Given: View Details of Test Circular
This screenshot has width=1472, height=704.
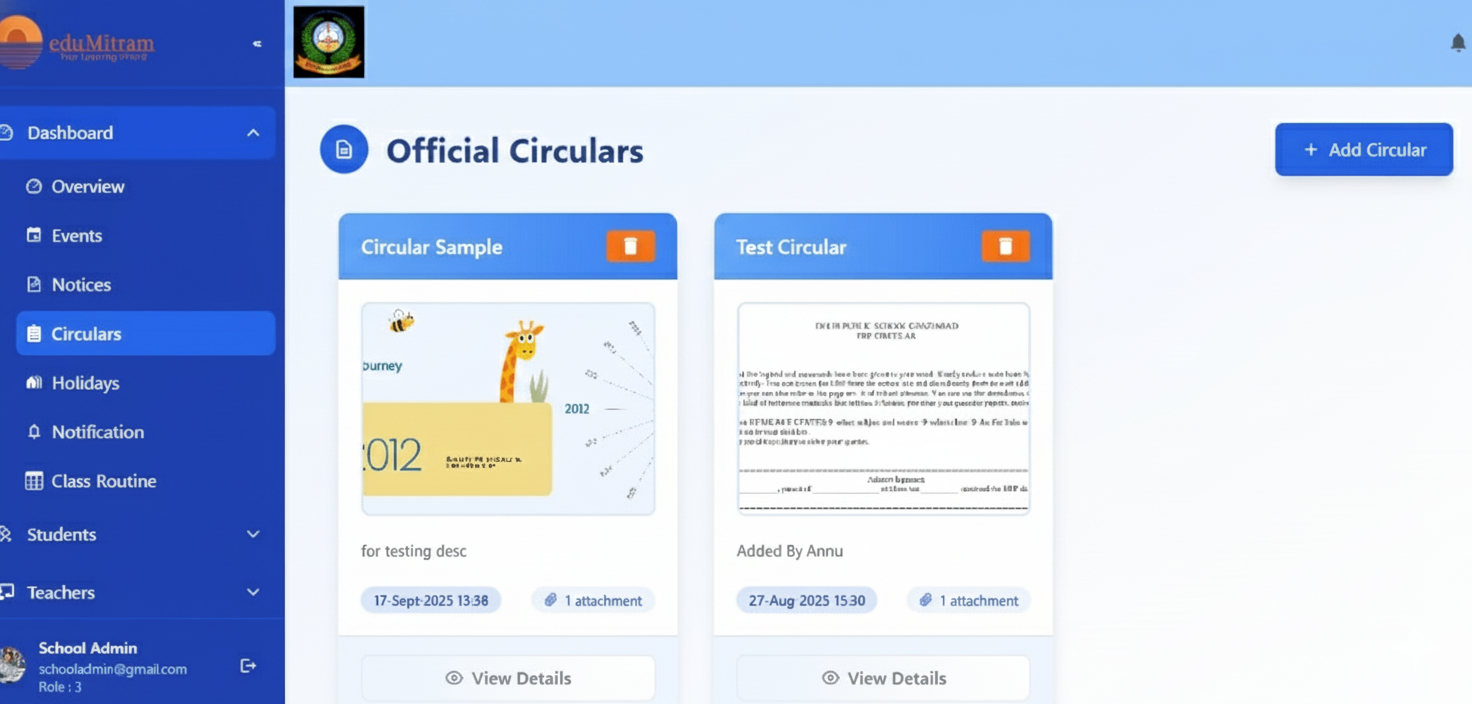Looking at the screenshot, I should pos(883,678).
